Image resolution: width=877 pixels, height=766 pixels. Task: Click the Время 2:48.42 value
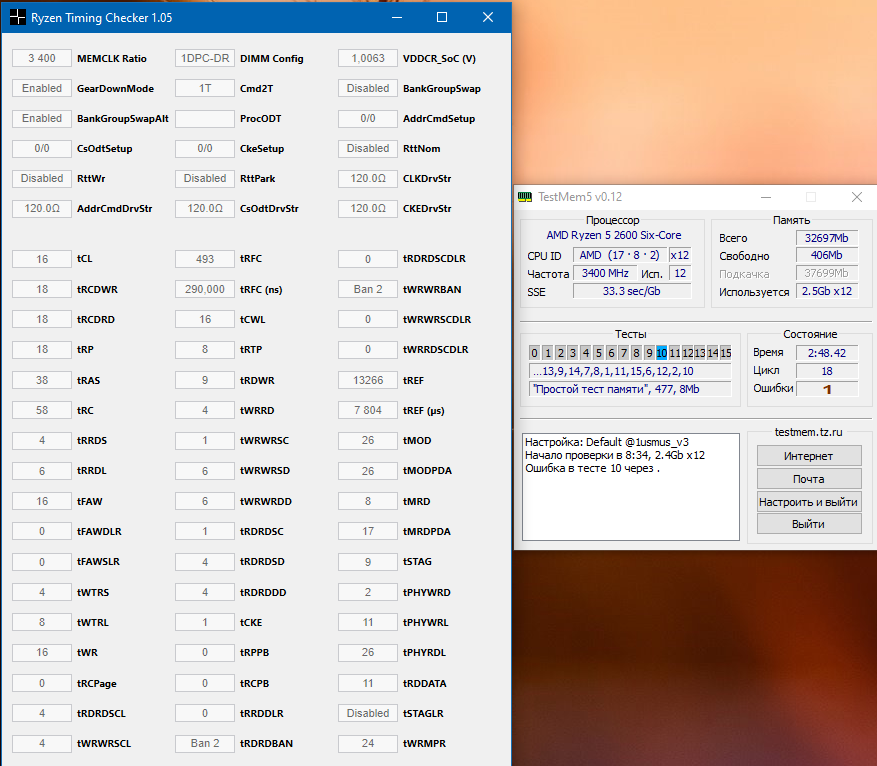pos(827,353)
